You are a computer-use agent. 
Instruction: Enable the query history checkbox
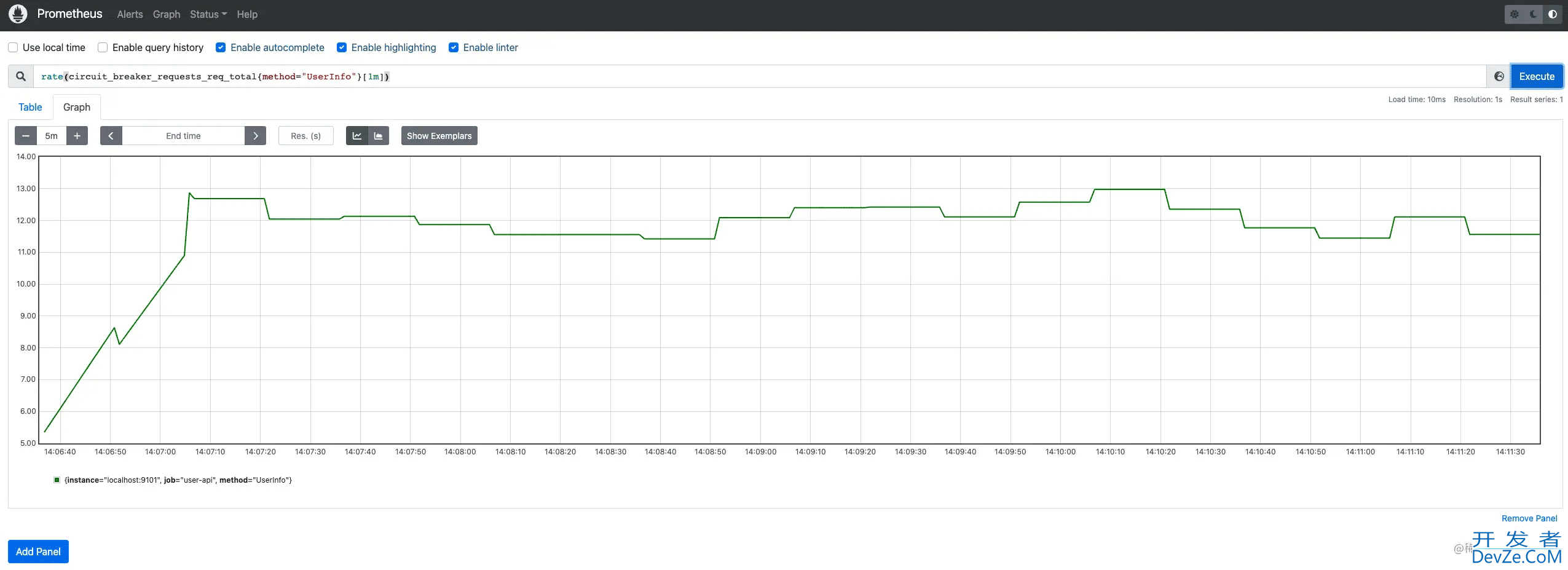coord(103,47)
